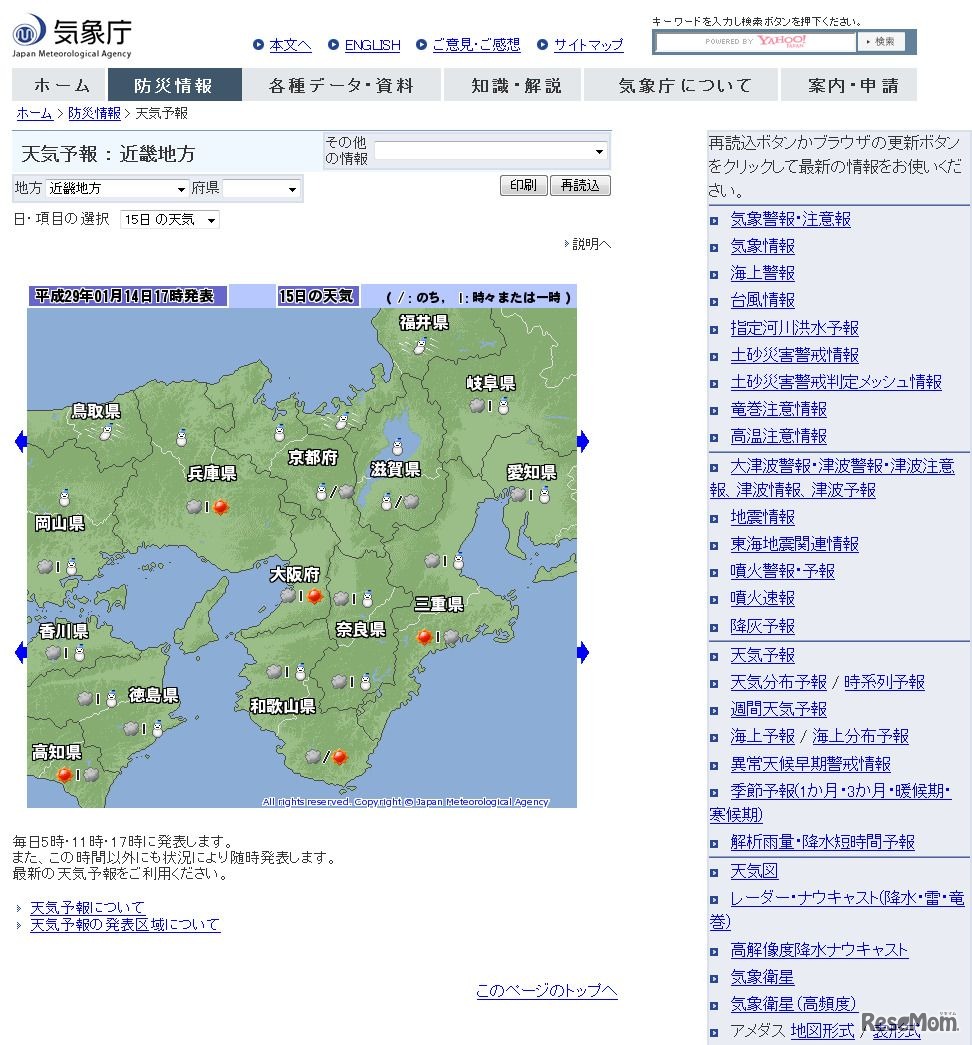
Task: Open the ENGLISH link
Action: pyautogui.click(x=373, y=45)
